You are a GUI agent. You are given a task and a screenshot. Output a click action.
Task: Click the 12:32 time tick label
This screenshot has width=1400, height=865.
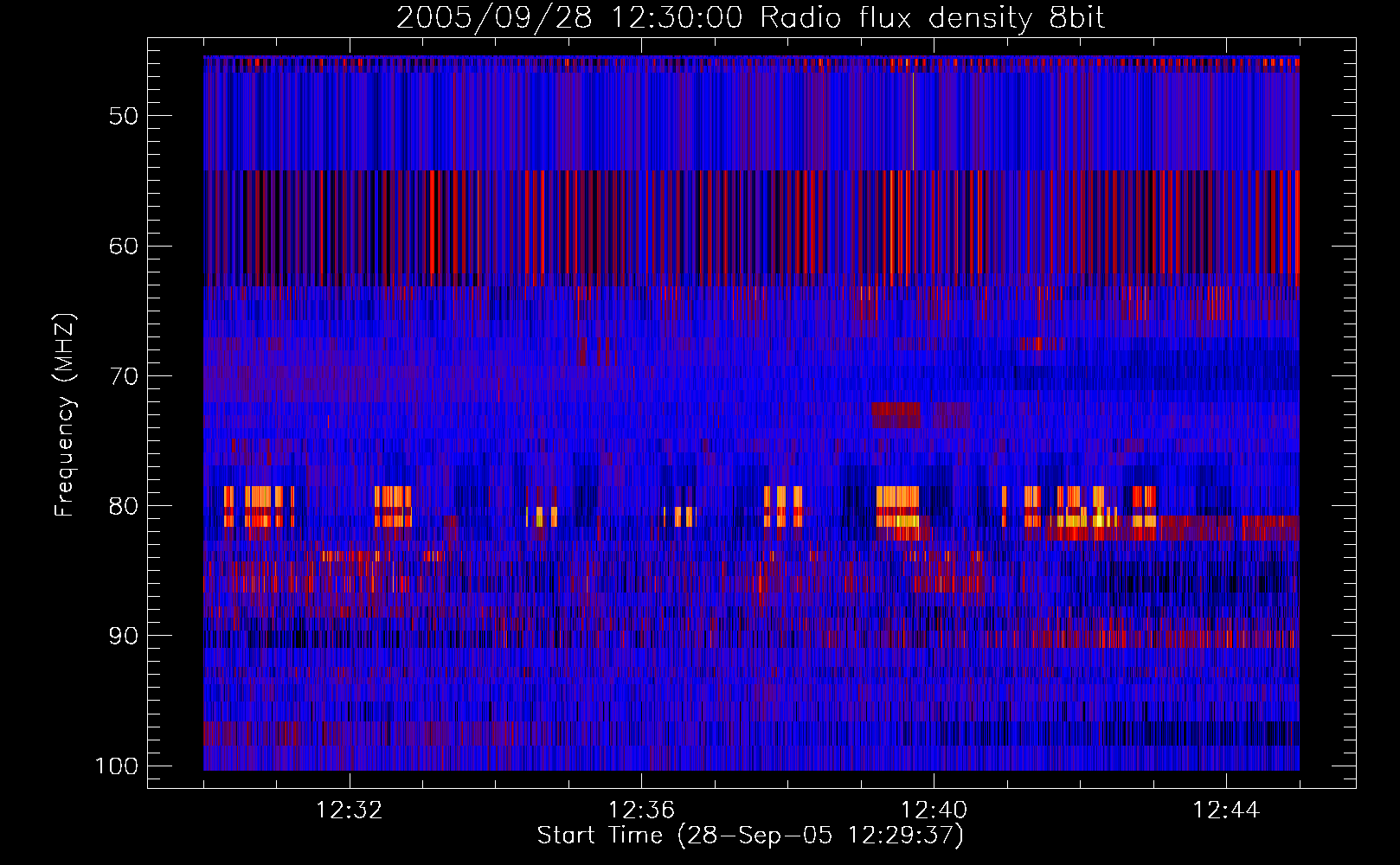click(x=349, y=811)
